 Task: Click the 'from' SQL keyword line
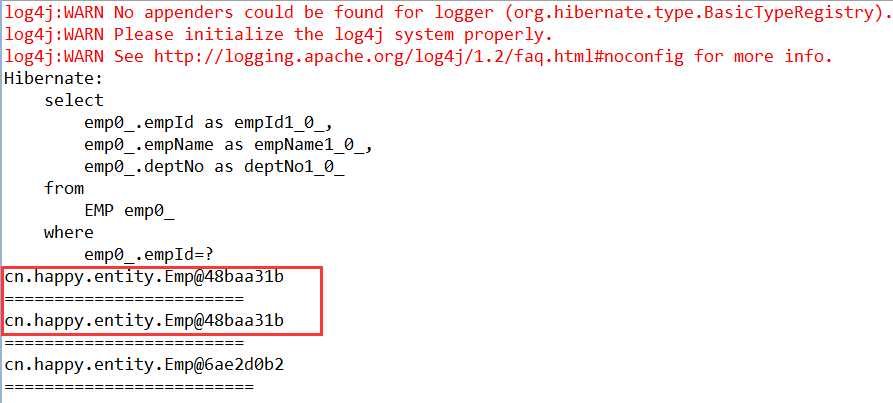(x=64, y=188)
